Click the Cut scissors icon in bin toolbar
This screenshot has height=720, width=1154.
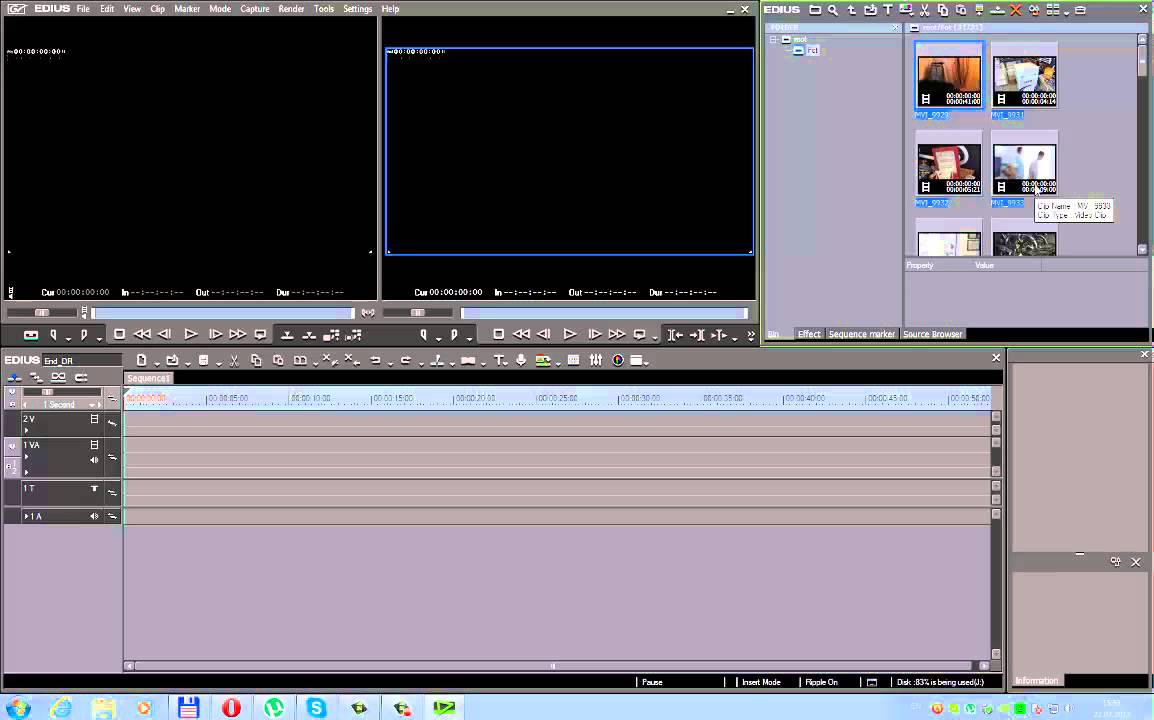pos(924,10)
